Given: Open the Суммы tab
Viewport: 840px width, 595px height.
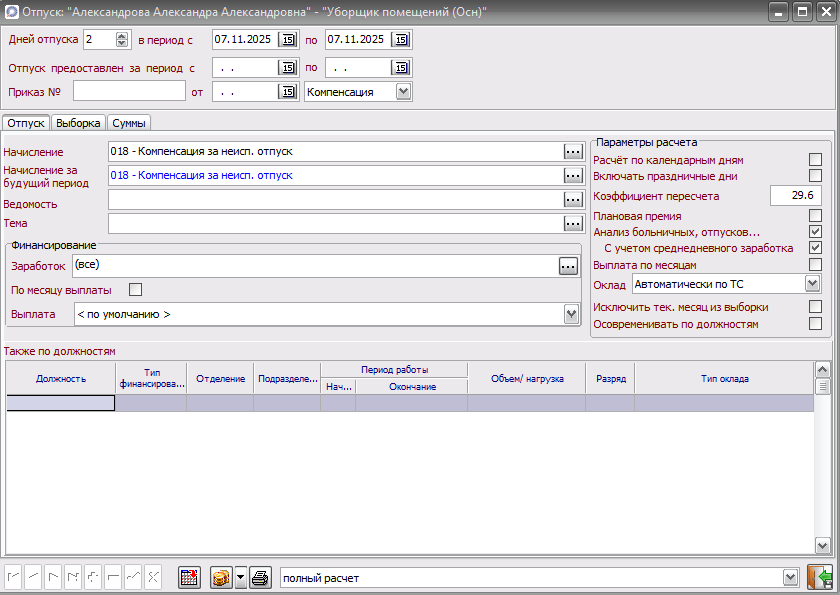Looking at the screenshot, I should [x=129, y=123].
